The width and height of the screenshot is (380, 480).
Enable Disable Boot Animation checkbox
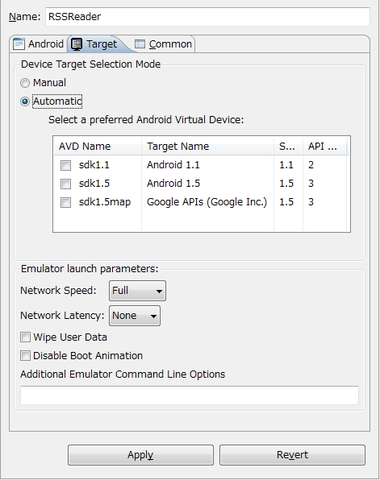[25, 356]
